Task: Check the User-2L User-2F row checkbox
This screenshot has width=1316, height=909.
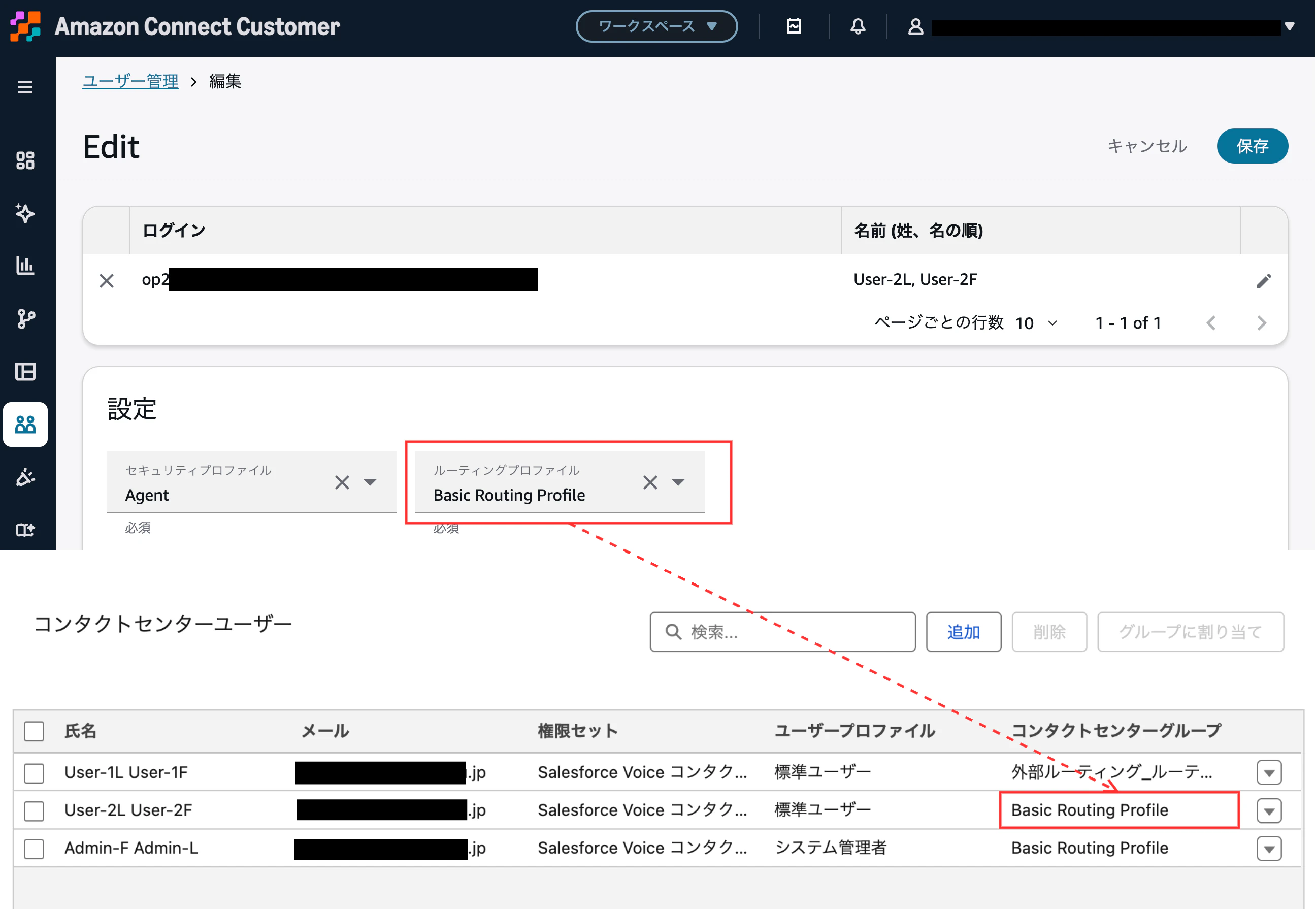Action: [34, 811]
